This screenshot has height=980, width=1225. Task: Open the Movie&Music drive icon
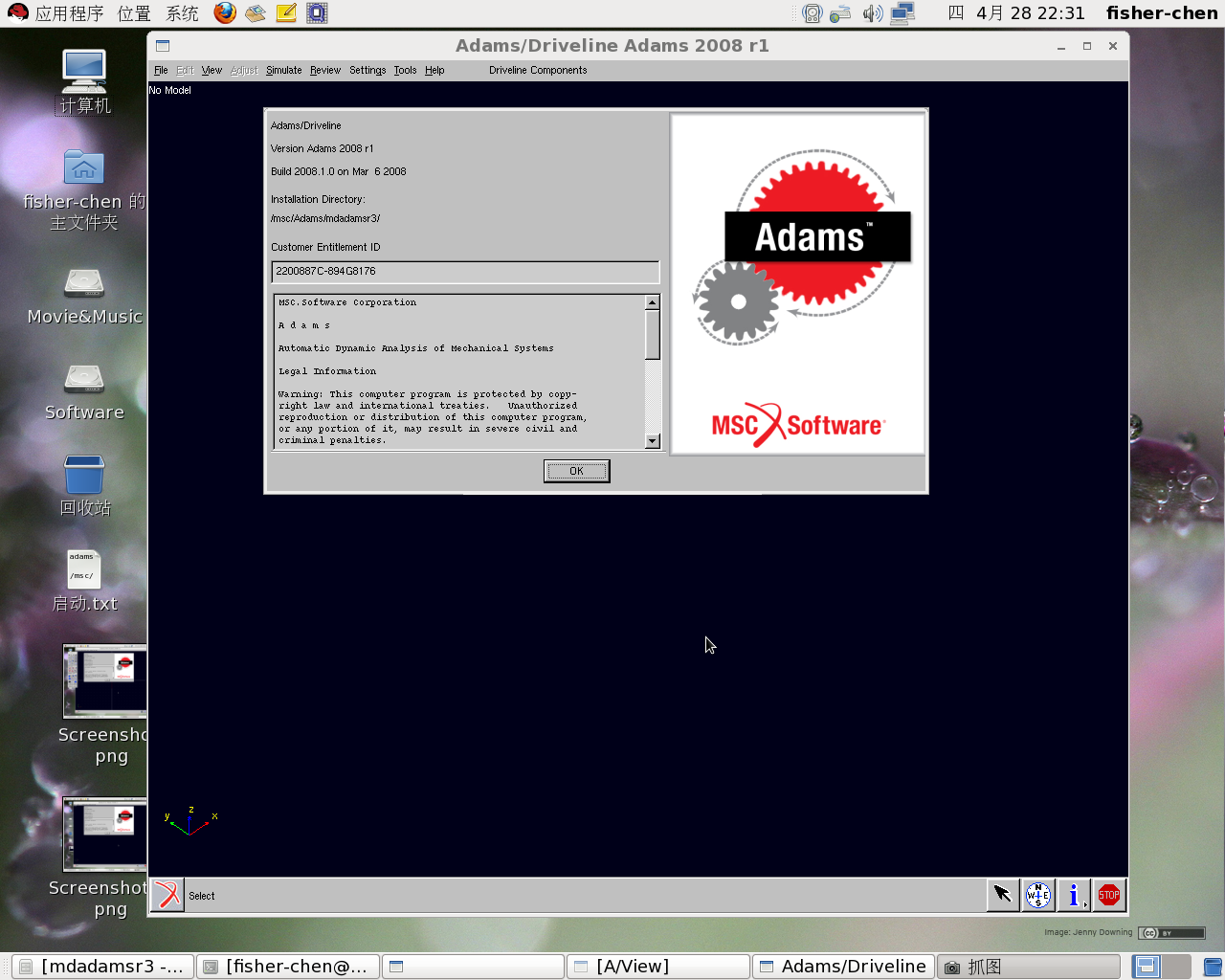[x=84, y=297]
